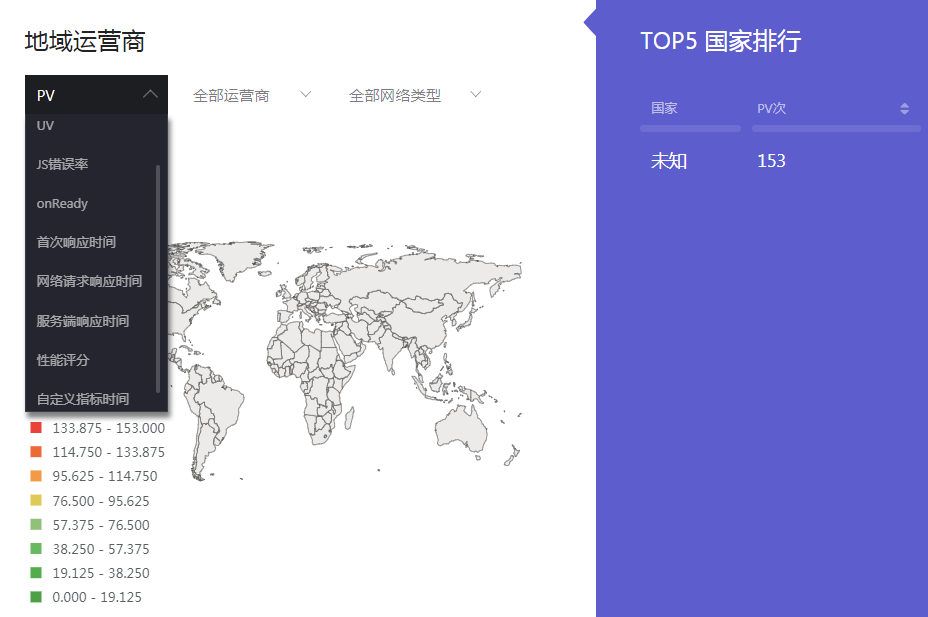The height and width of the screenshot is (617, 928).
Task: Choose 网络请求响应时间 option
Action: [96, 281]
